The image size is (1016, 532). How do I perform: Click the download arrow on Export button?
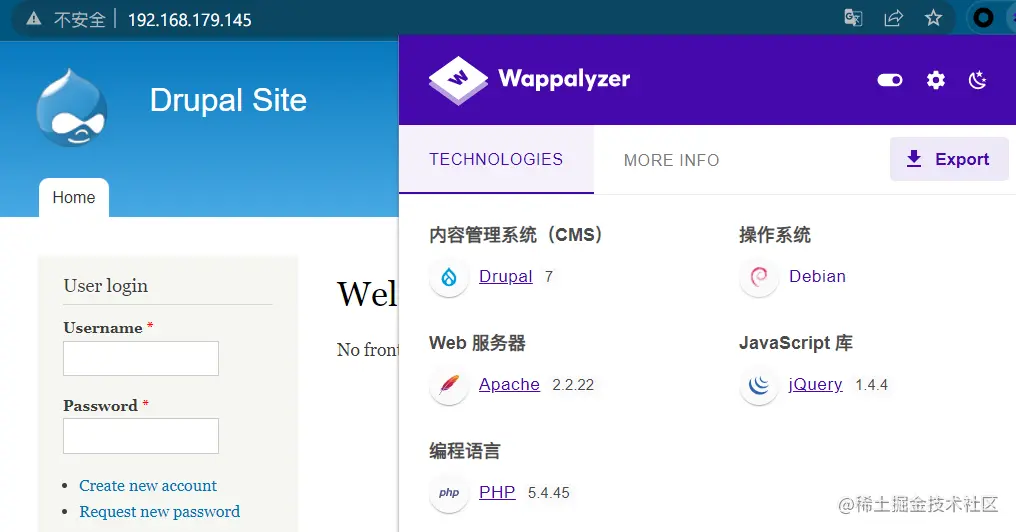pos(914,159)
